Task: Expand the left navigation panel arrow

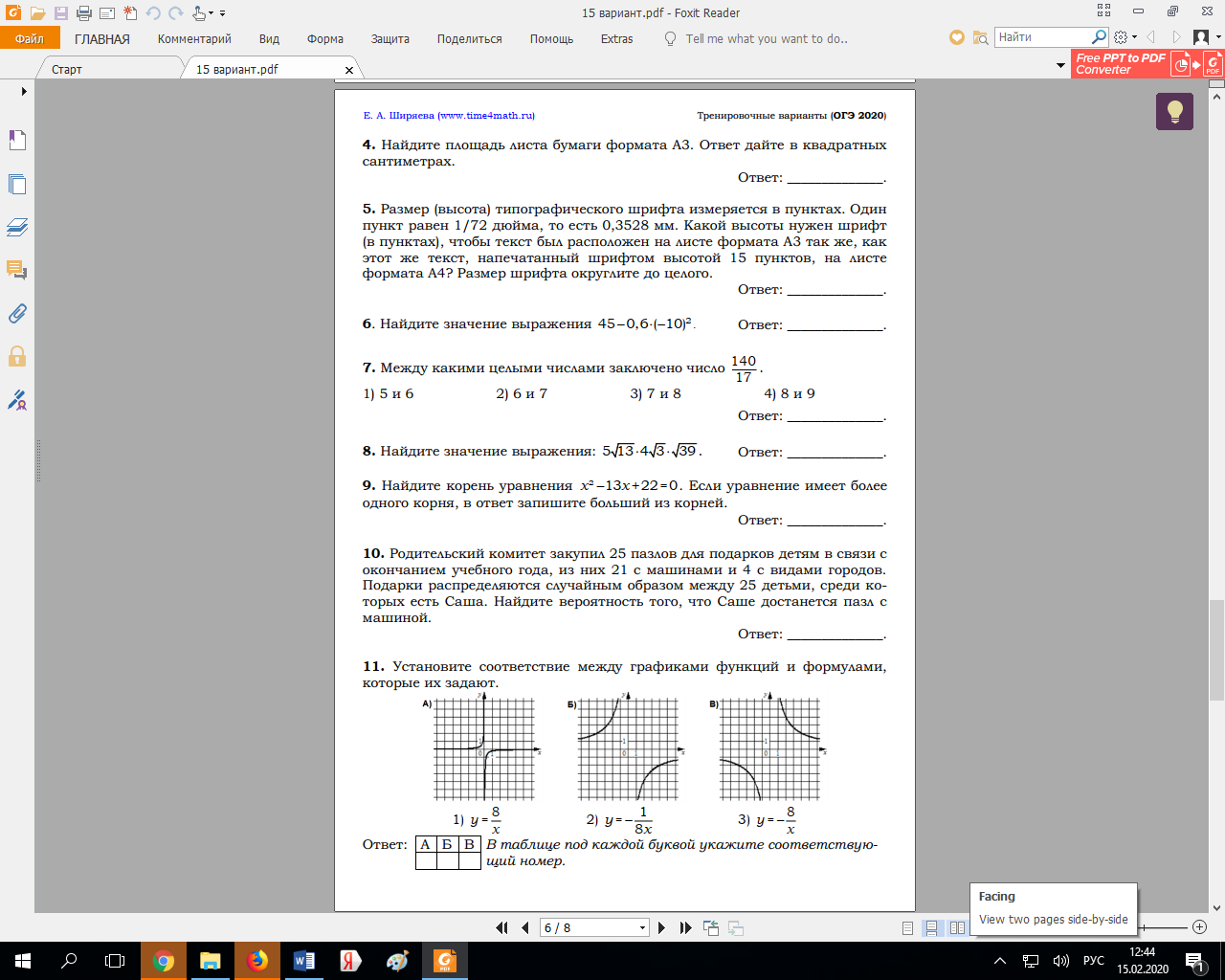Action: [24, 92]
